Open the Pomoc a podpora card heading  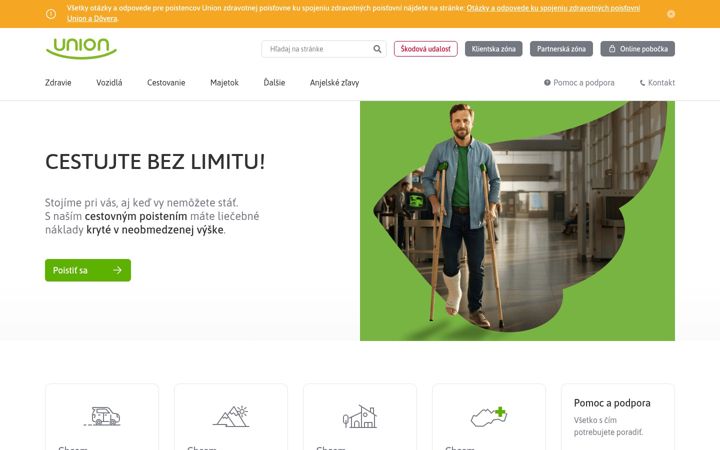click(x=612, y=403)
